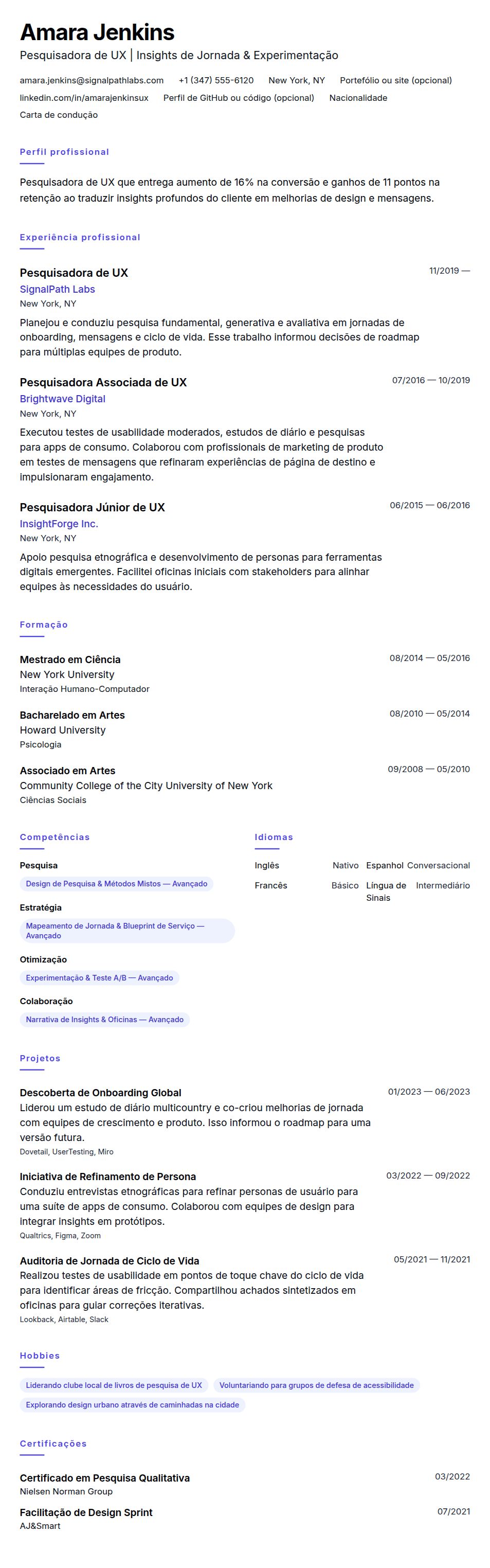The width and height of the screenshot is (490, 1568).
Task: Select the Associado em Artes entry
Action: point(67,771)
